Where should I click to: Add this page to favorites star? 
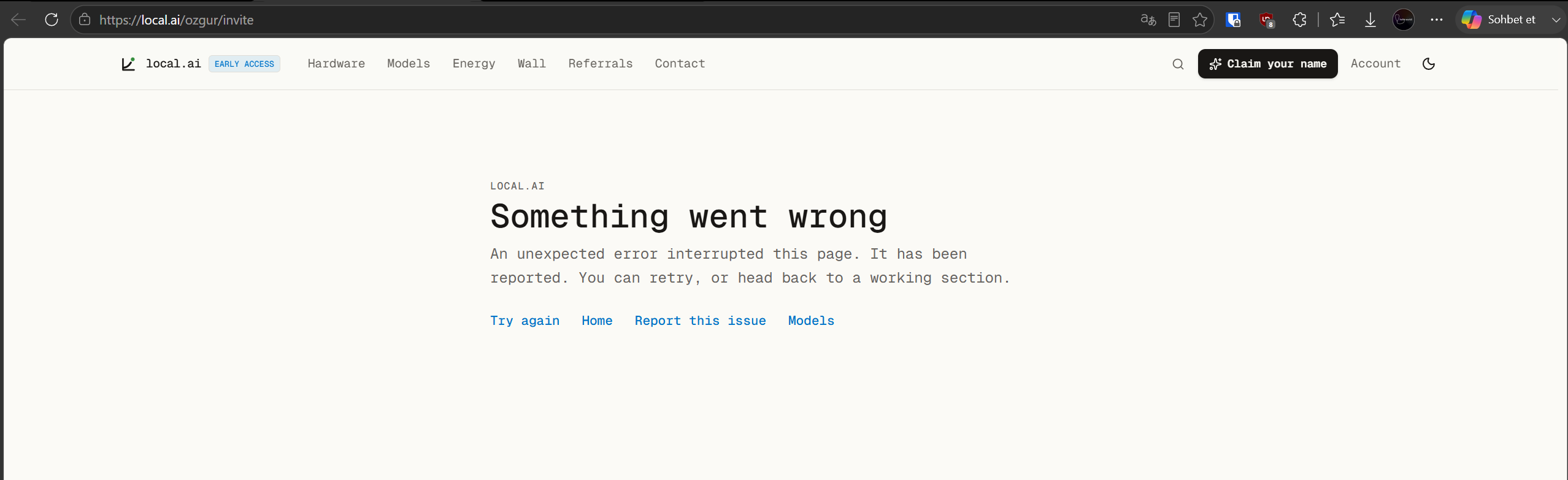click(x=1200, y=20)
